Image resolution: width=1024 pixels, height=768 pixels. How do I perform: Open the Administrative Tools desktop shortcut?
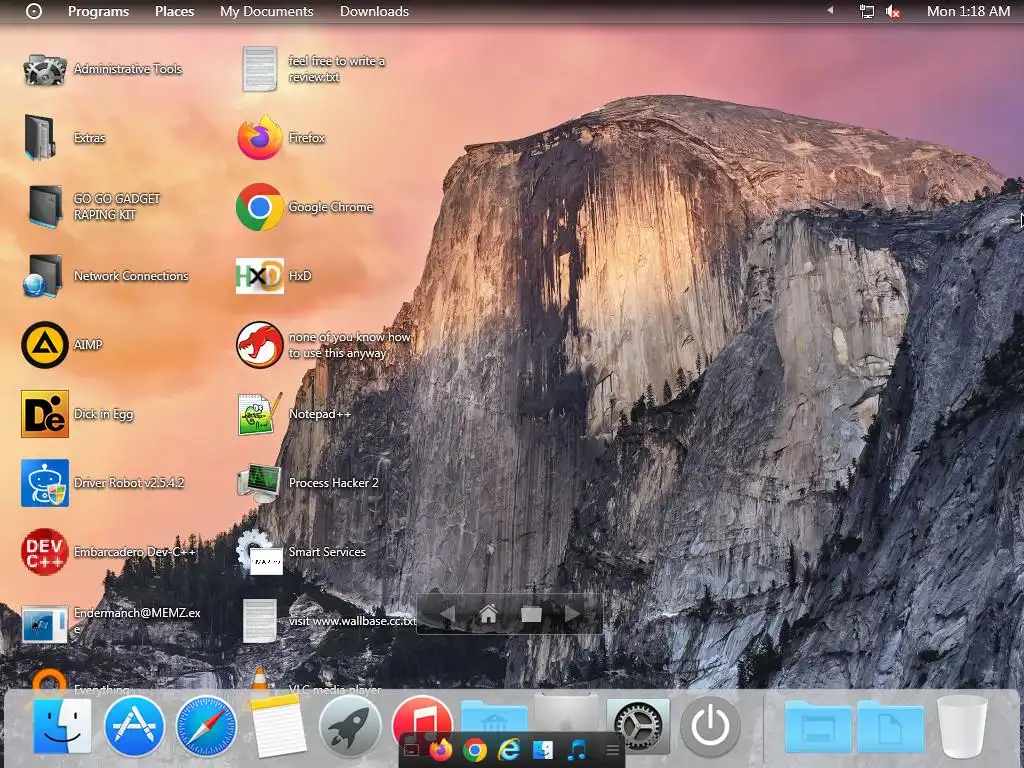pos(44,69)
